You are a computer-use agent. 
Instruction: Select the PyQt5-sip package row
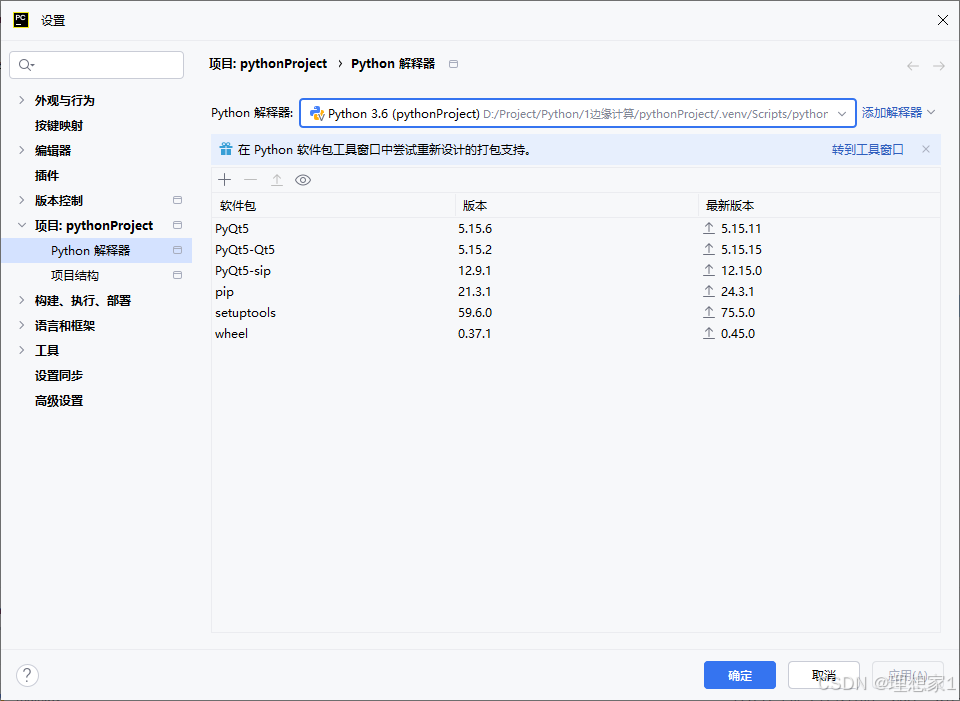tap(576, 270)
